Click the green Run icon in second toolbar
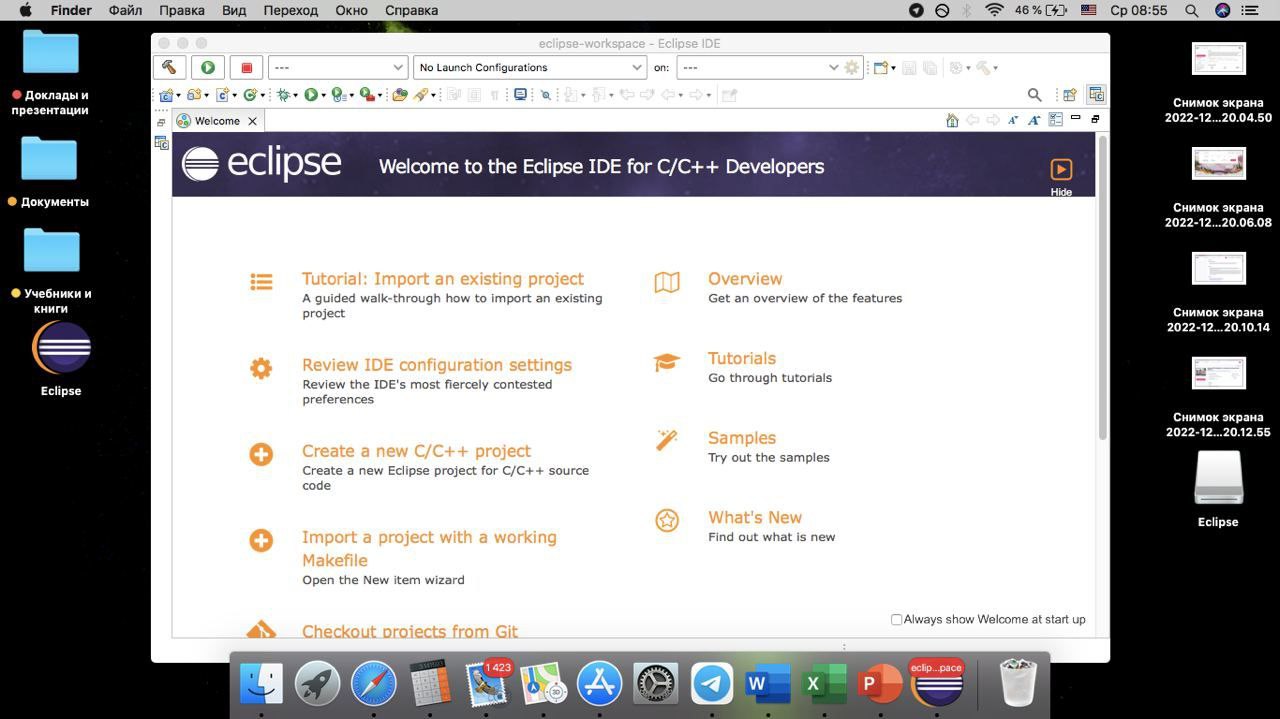Image resolution: width=1280 pixels, height=719 pixels. coord(311,95)
